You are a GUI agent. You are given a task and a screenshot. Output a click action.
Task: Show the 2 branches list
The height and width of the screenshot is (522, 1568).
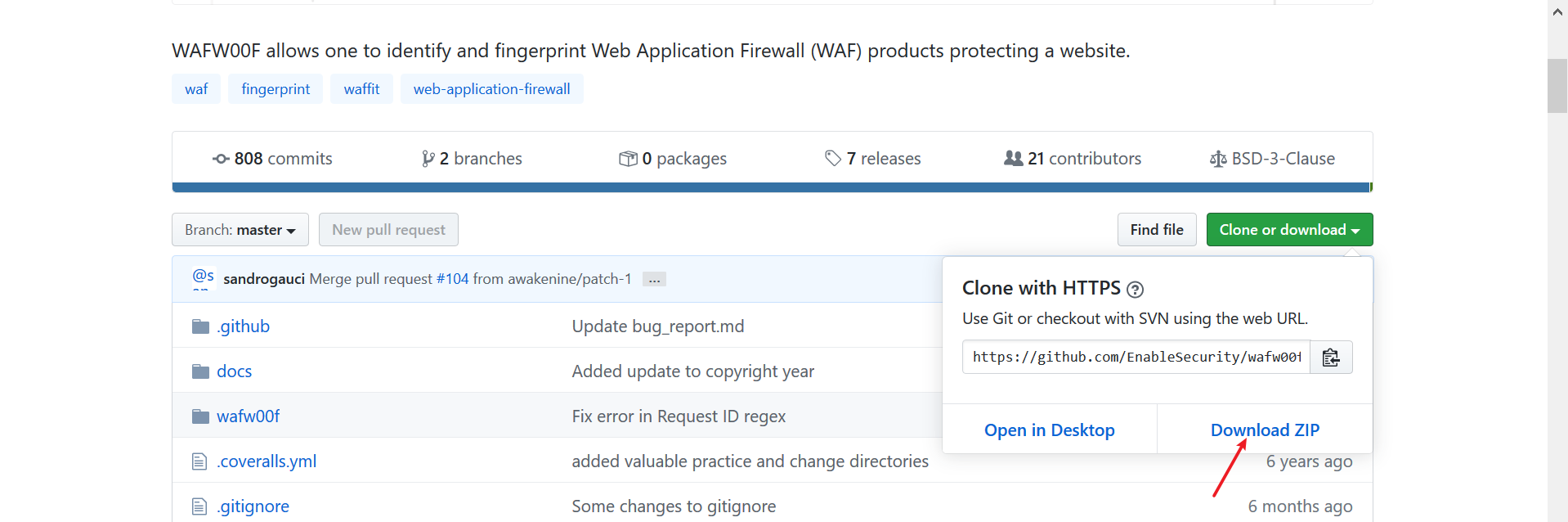[472, 159]
